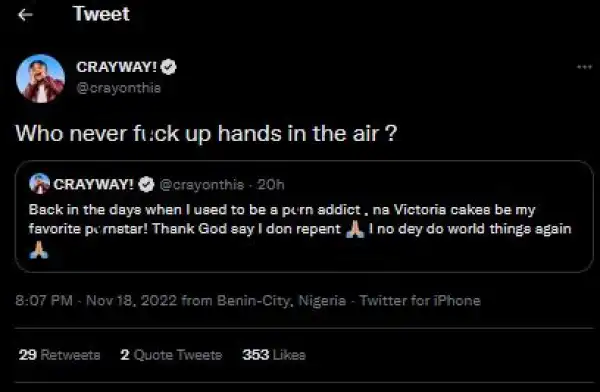Click praying hands emoji on the last line

click(x=39, y=250)
